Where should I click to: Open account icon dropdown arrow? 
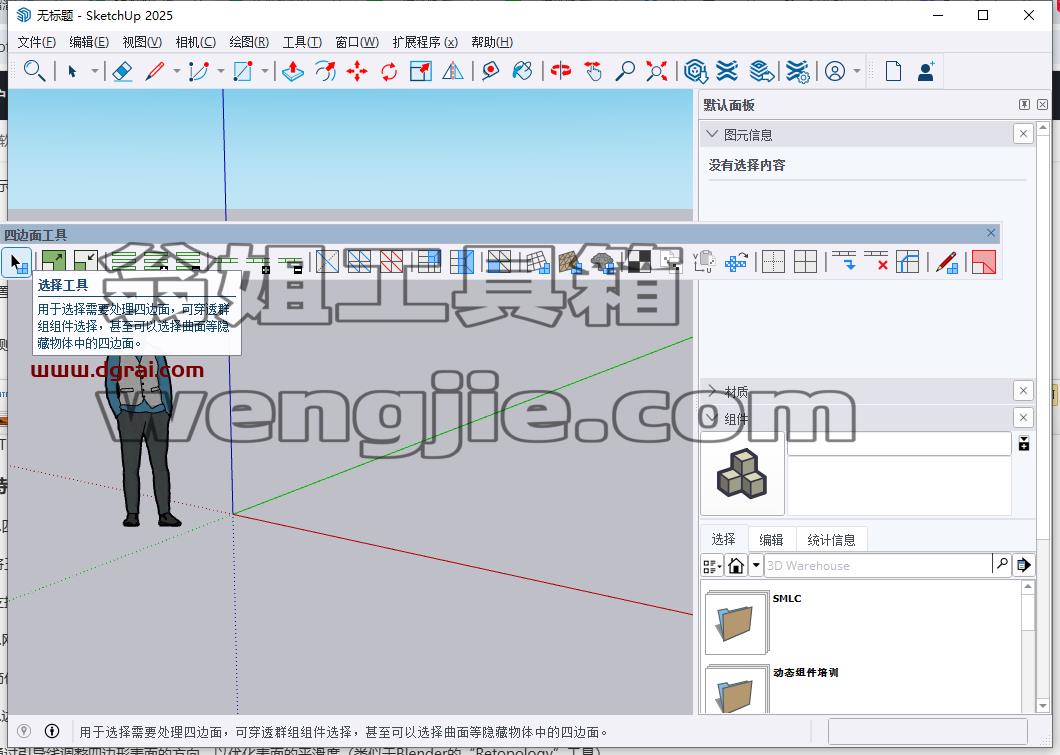click(857, 71)
